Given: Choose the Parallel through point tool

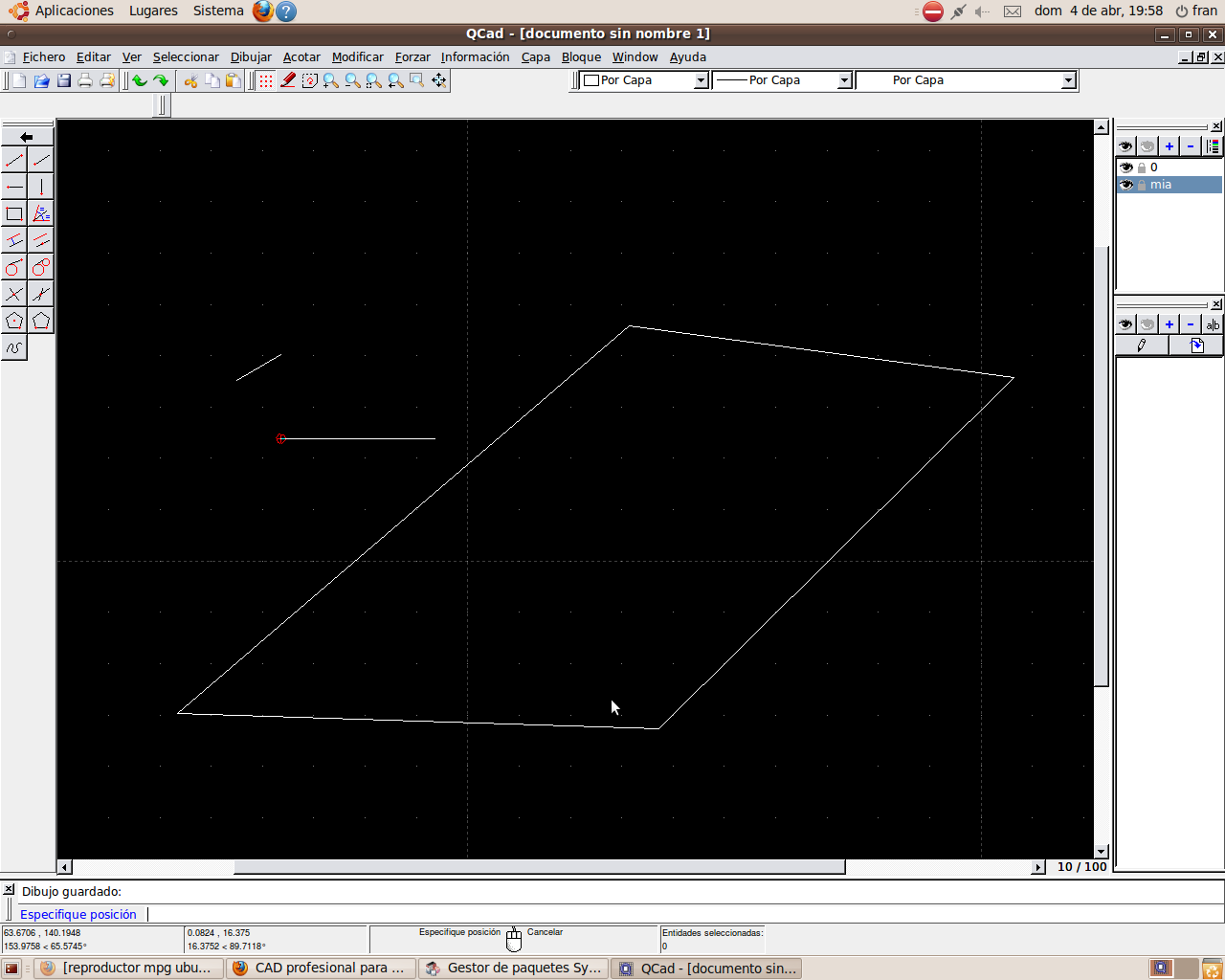Looking at the screenshot, I should [41, 240].
